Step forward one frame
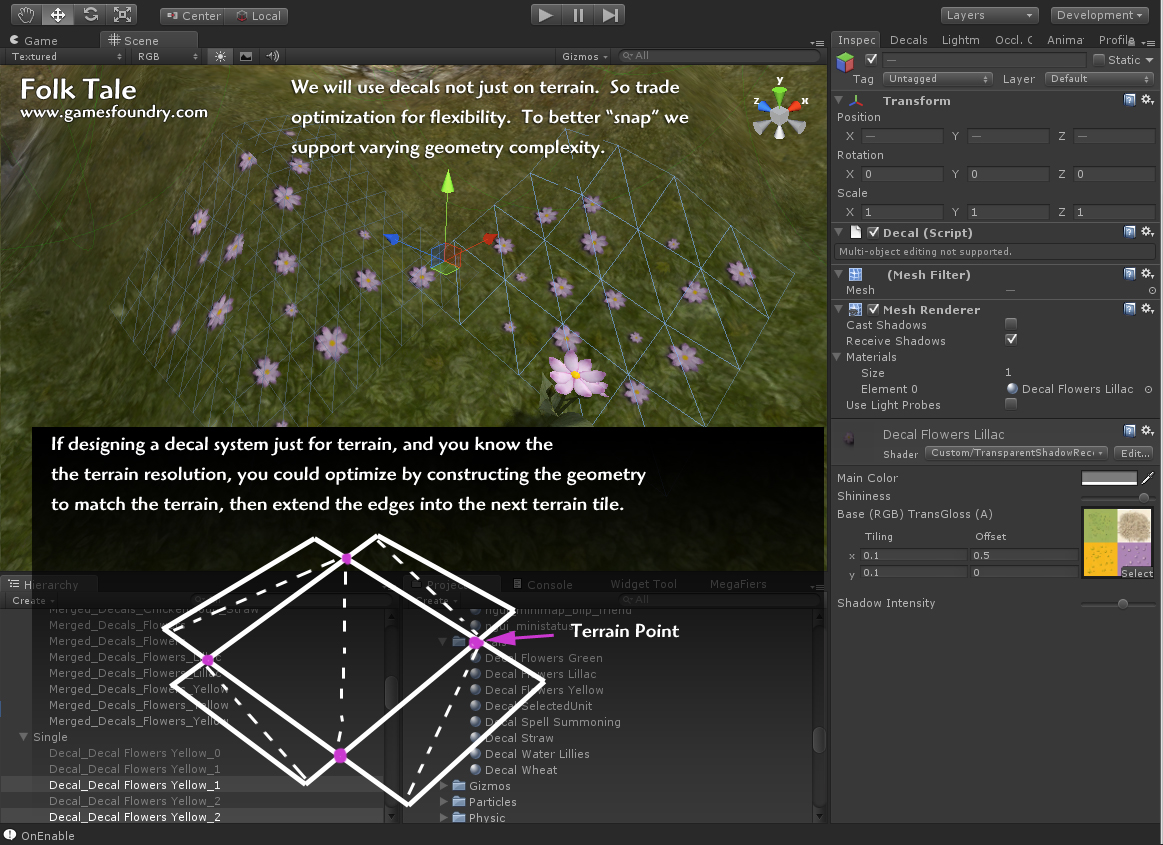The width and height of the screenshot is (1163, 845). (610, 15)
